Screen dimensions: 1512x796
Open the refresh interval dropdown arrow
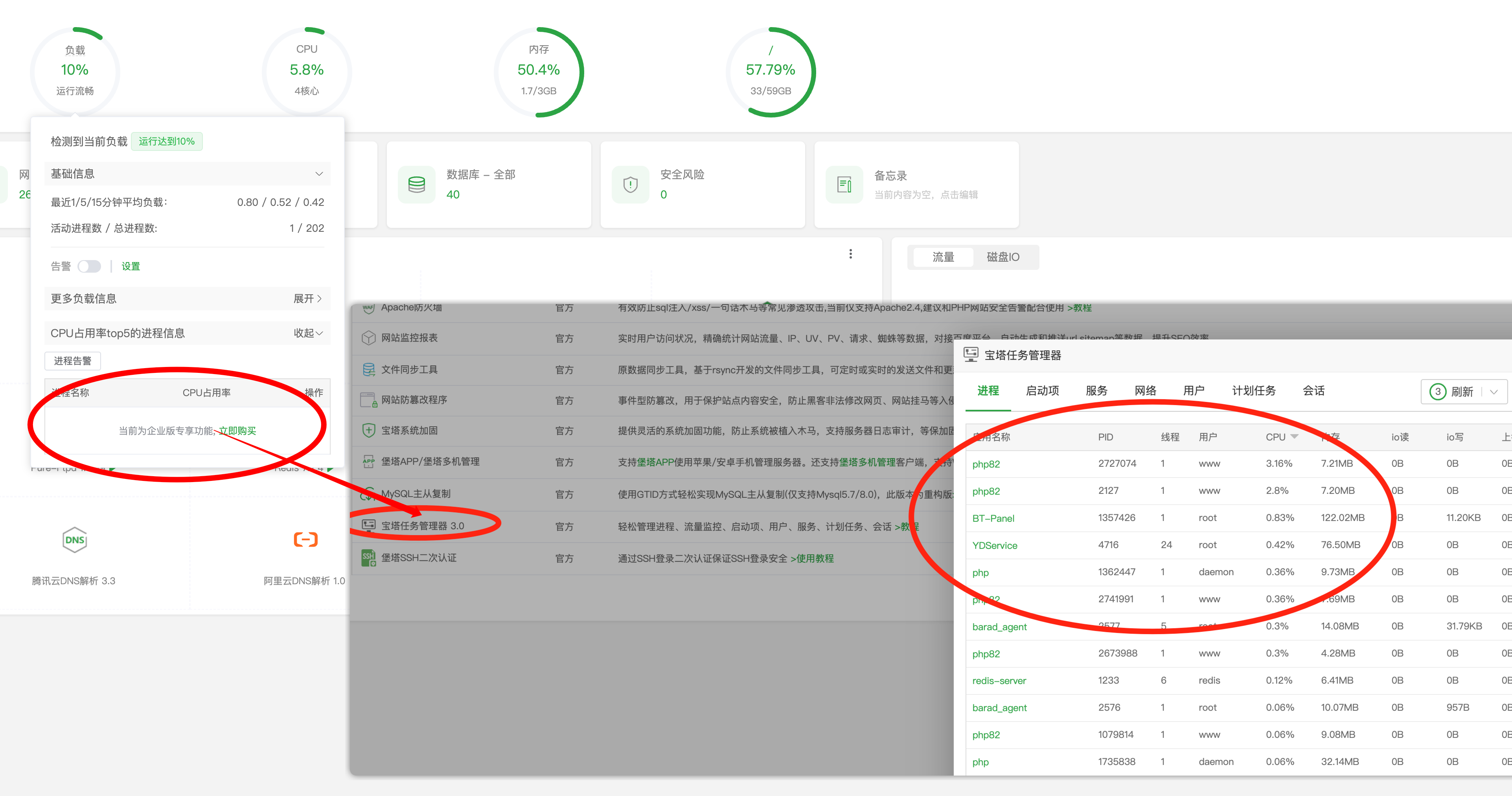click(1494, 392)
